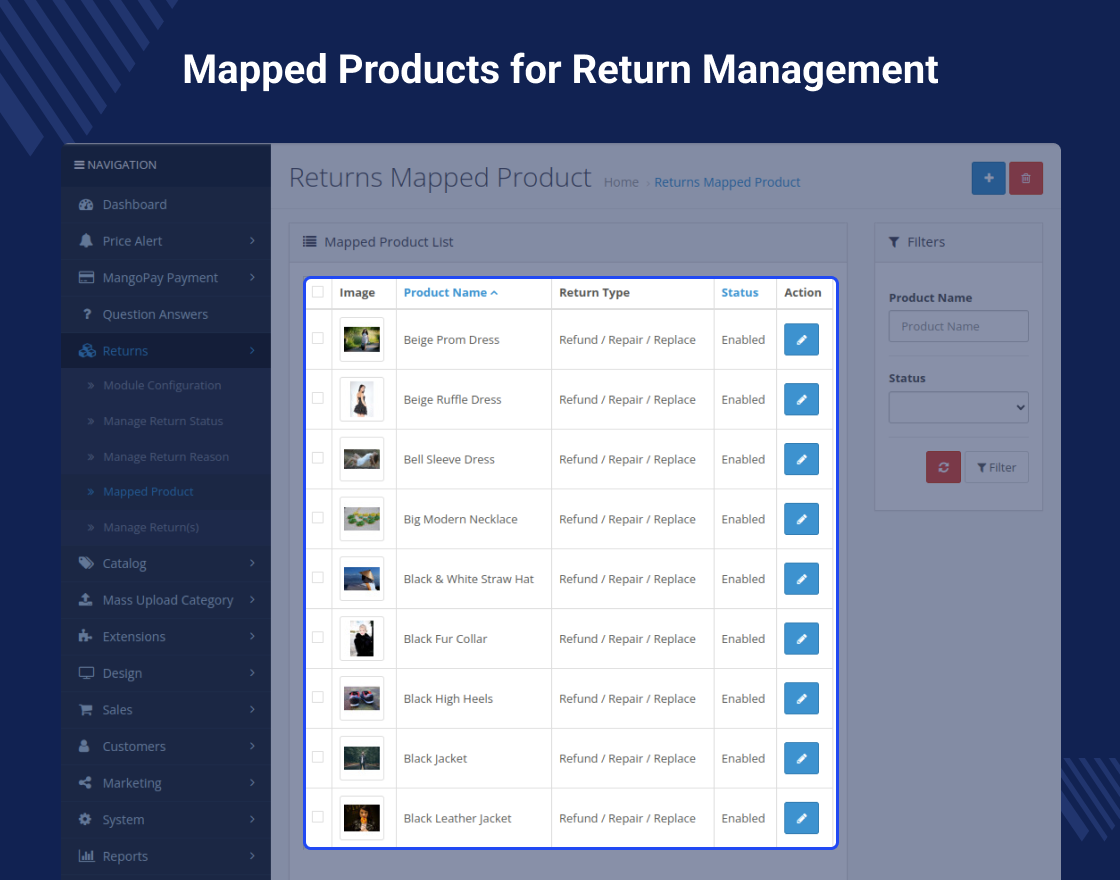Click the Mass Upload Category upload icon
Screen dimensions: 1120x880
point(86,599)
